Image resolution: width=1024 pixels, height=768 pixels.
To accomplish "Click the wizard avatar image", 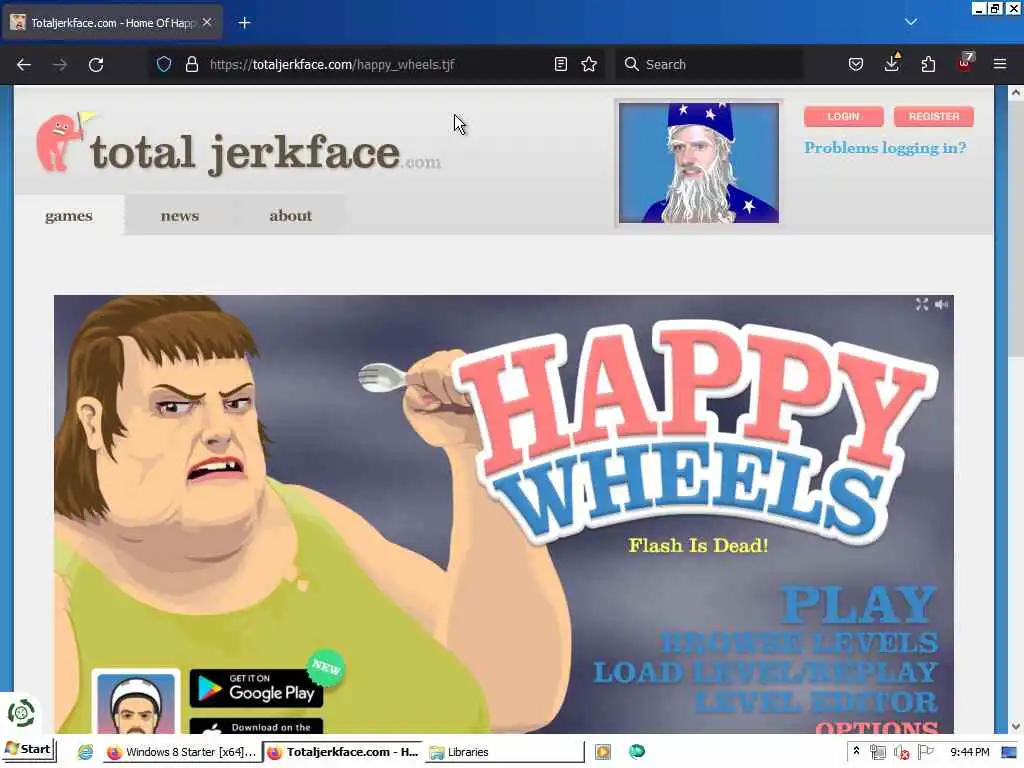I will [x=699, y=163].
